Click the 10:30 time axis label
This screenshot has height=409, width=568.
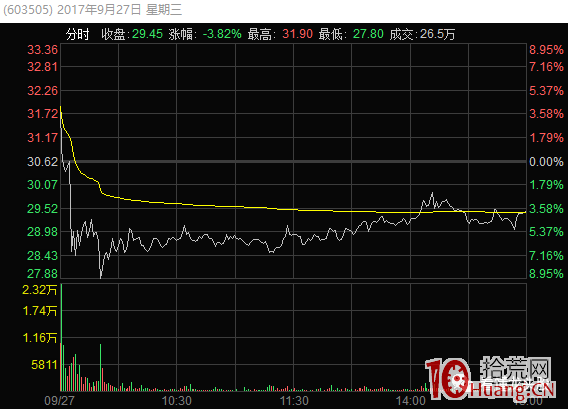176,401
